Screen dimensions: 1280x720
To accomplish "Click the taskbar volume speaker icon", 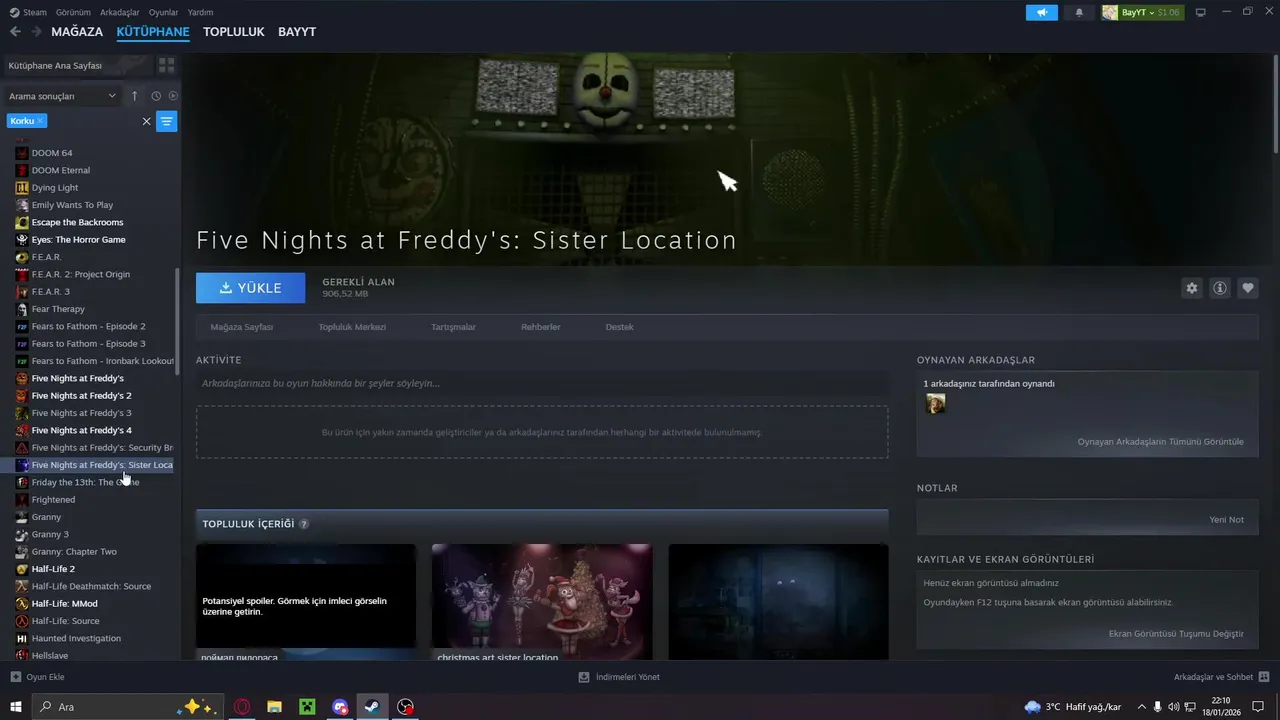I will [1174, 707].
